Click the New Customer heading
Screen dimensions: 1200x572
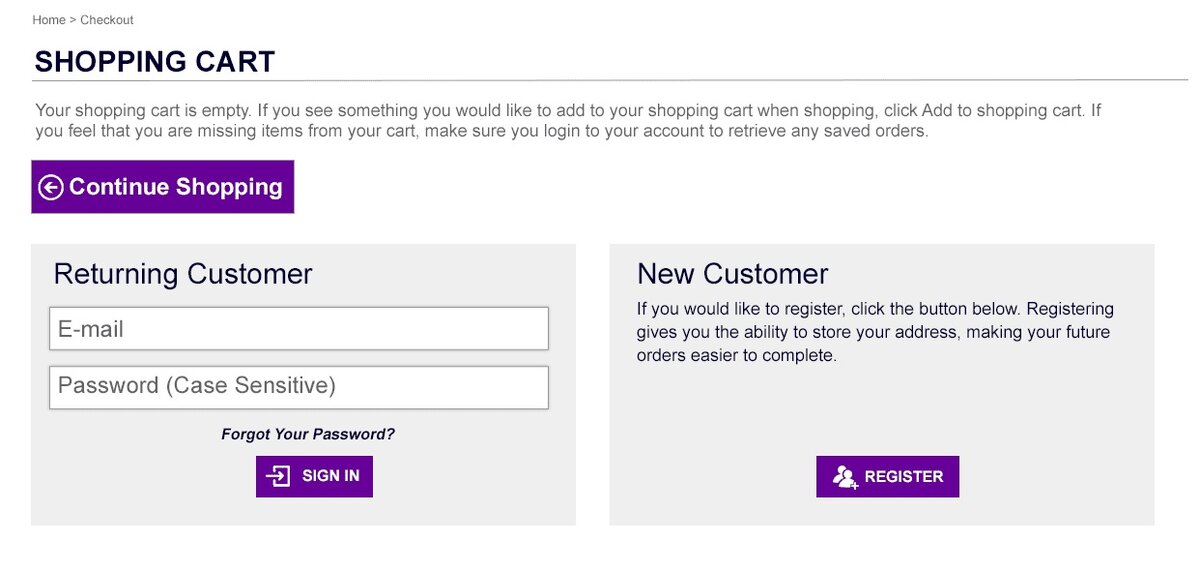(733, 274)
